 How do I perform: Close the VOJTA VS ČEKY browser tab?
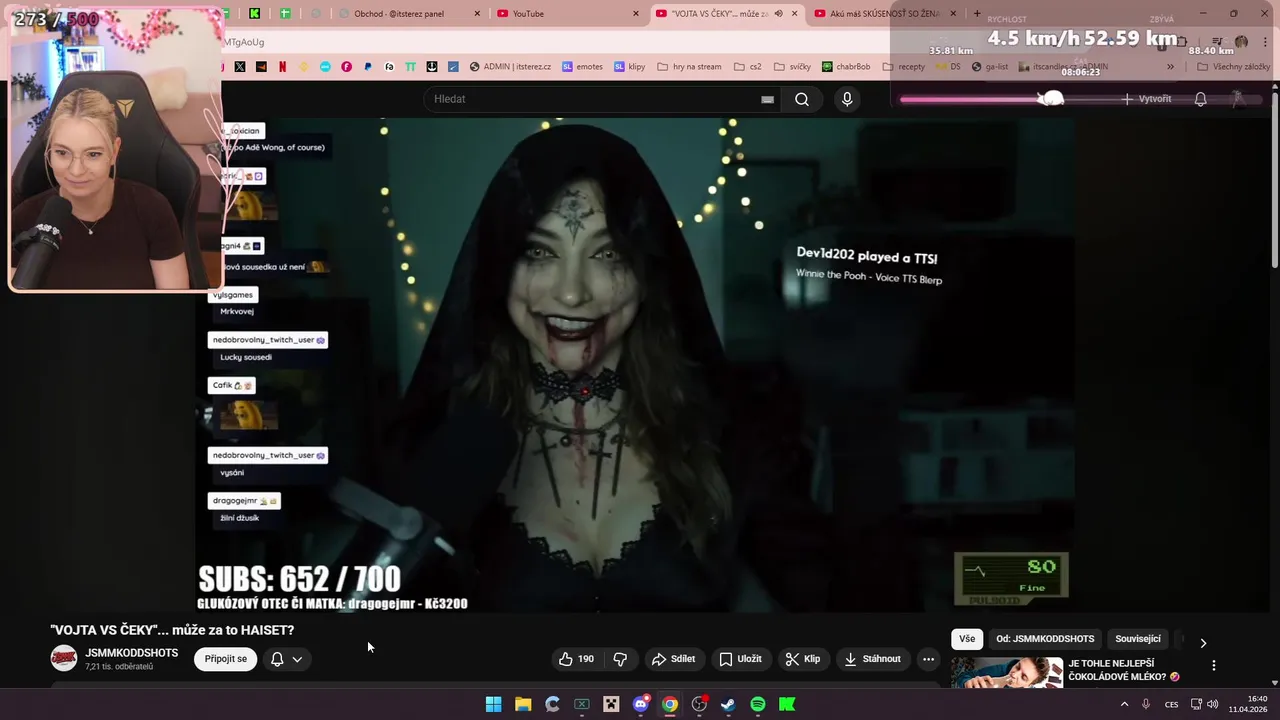[795, 14]
